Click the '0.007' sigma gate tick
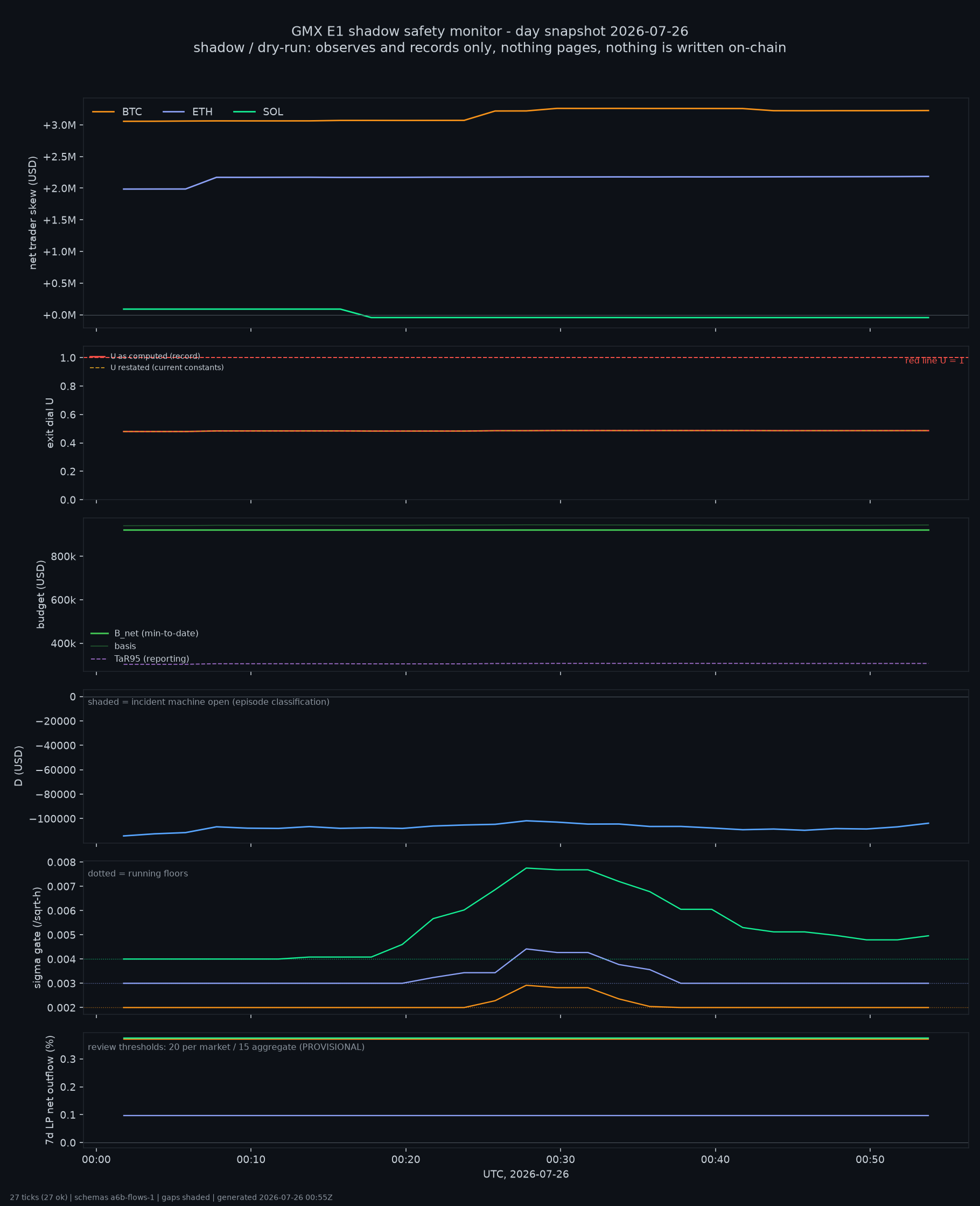This screenshot has height=1206, width=980. click(x=61, y=886)
